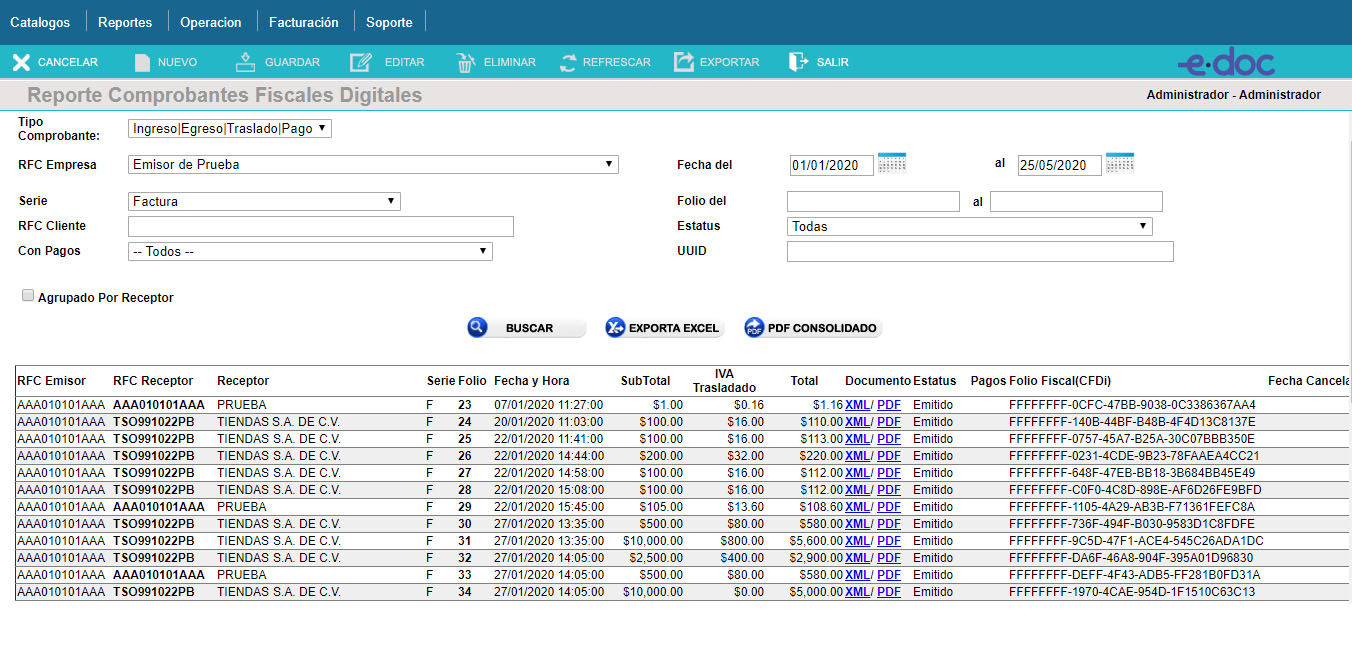Open the Con Pagos dropdown

[310, 252]
